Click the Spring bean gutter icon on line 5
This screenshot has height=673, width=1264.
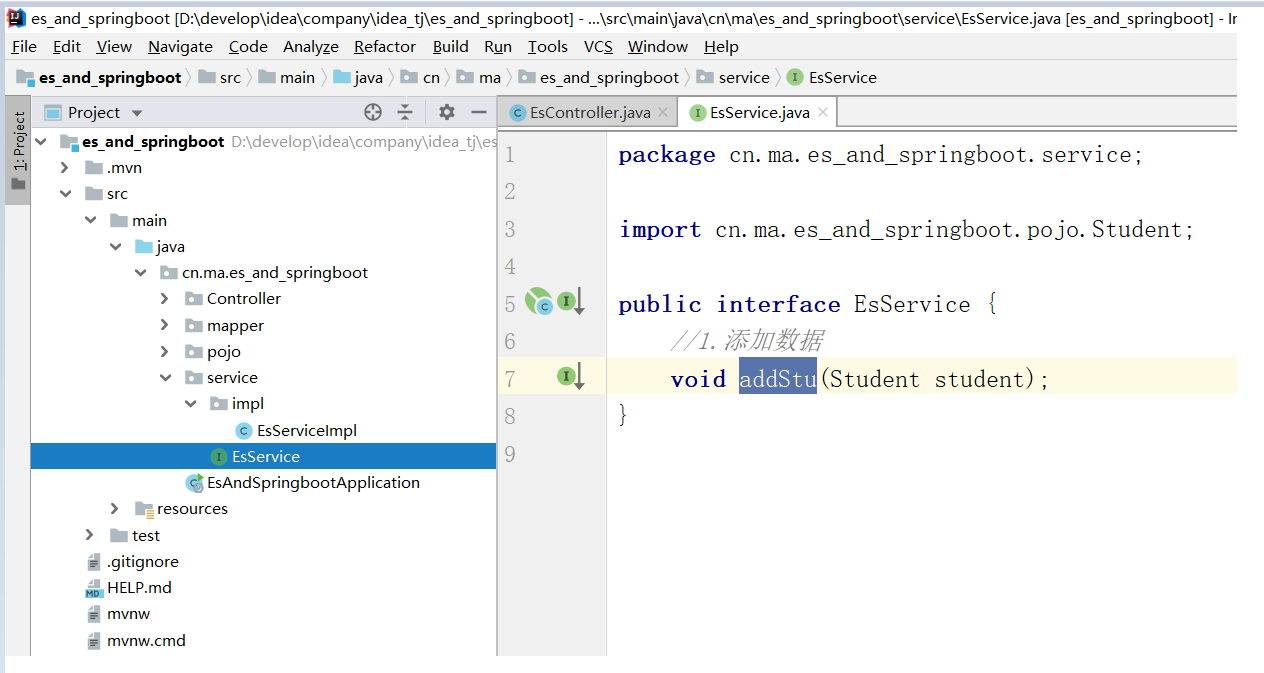click(x=539, y=300)
